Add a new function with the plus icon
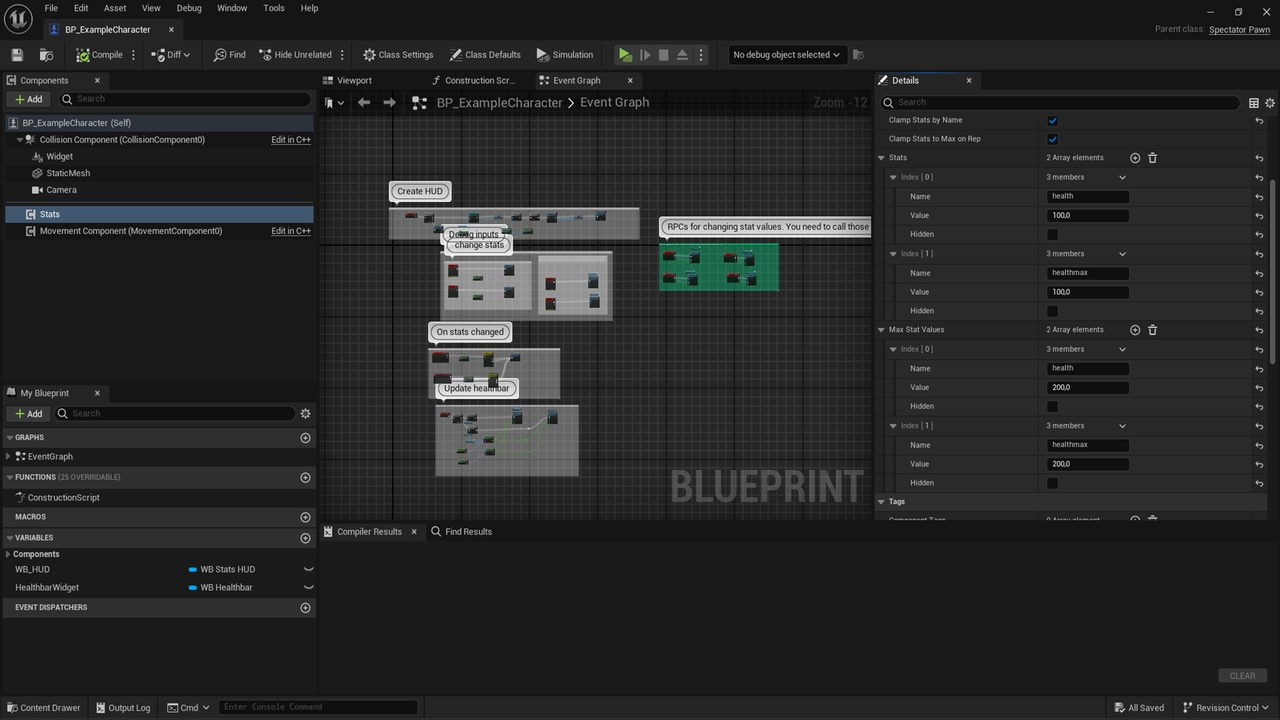Image resolution: width=1280 pixels, height=720 pixels. 306,478
